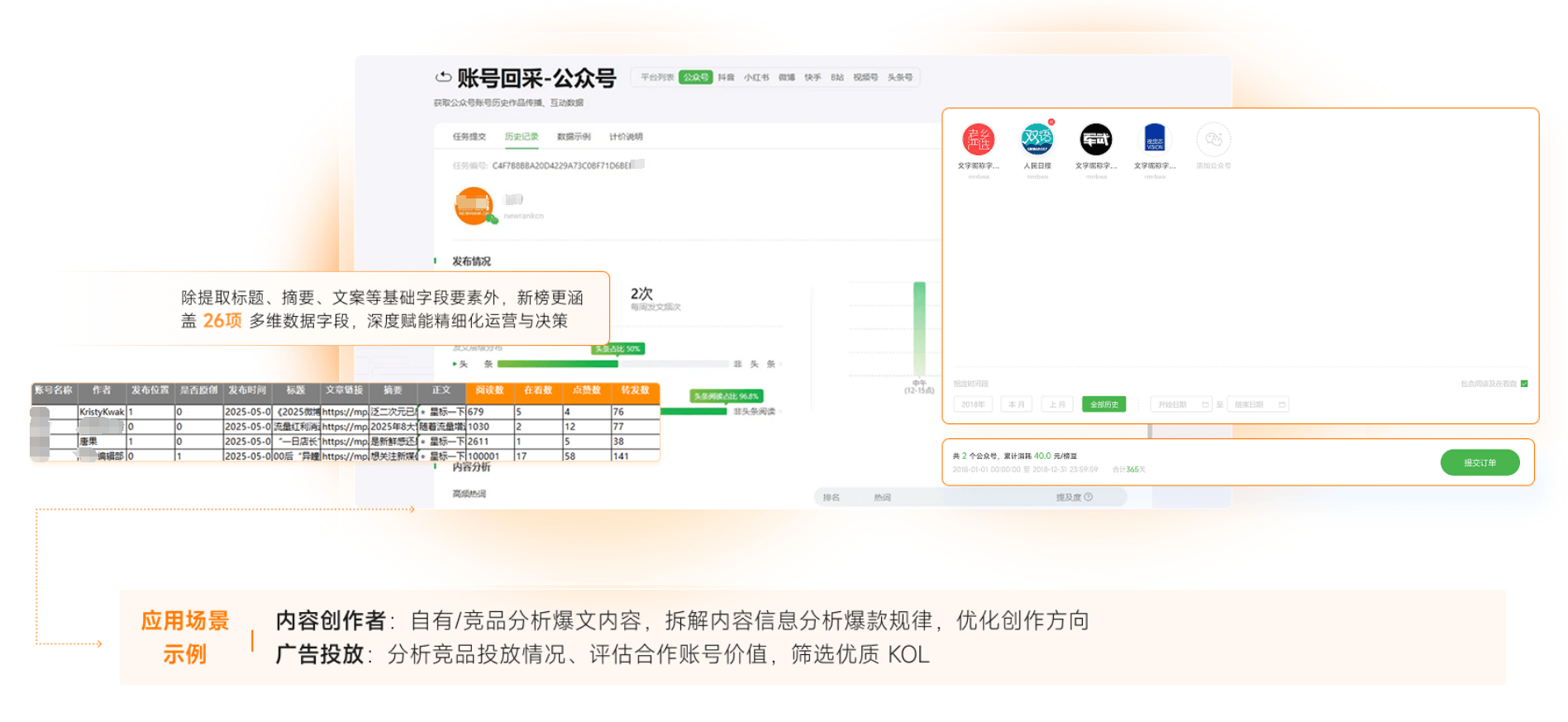Click the help icon next to 提及度

[x=1089, y=497]
